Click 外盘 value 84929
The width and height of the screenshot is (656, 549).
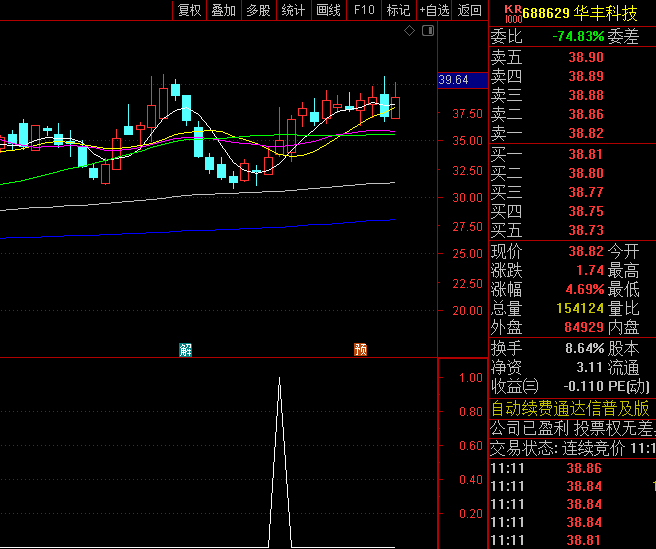click(584, 328)
